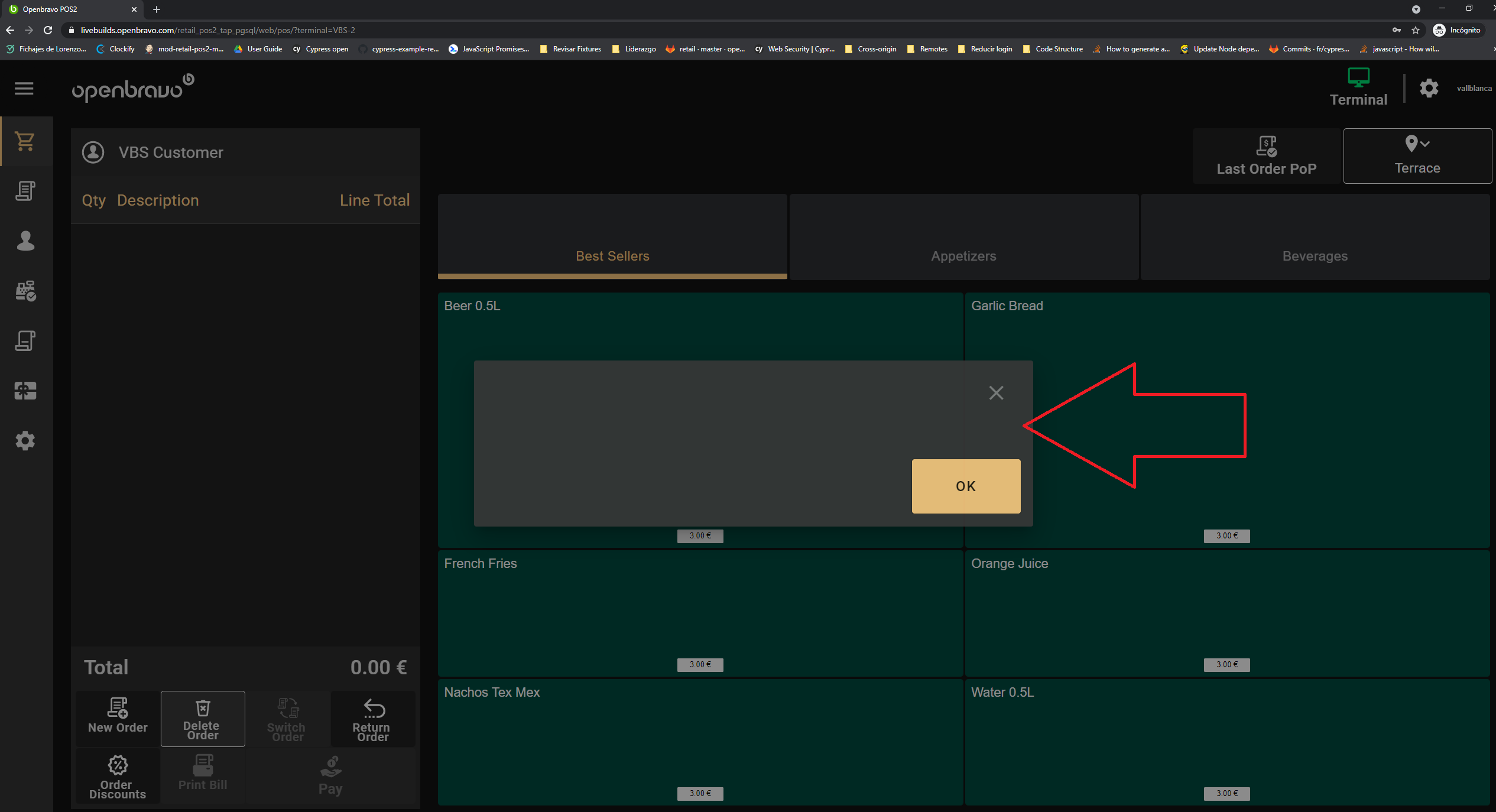Click the Last Order PoP button

point(1266,156)
